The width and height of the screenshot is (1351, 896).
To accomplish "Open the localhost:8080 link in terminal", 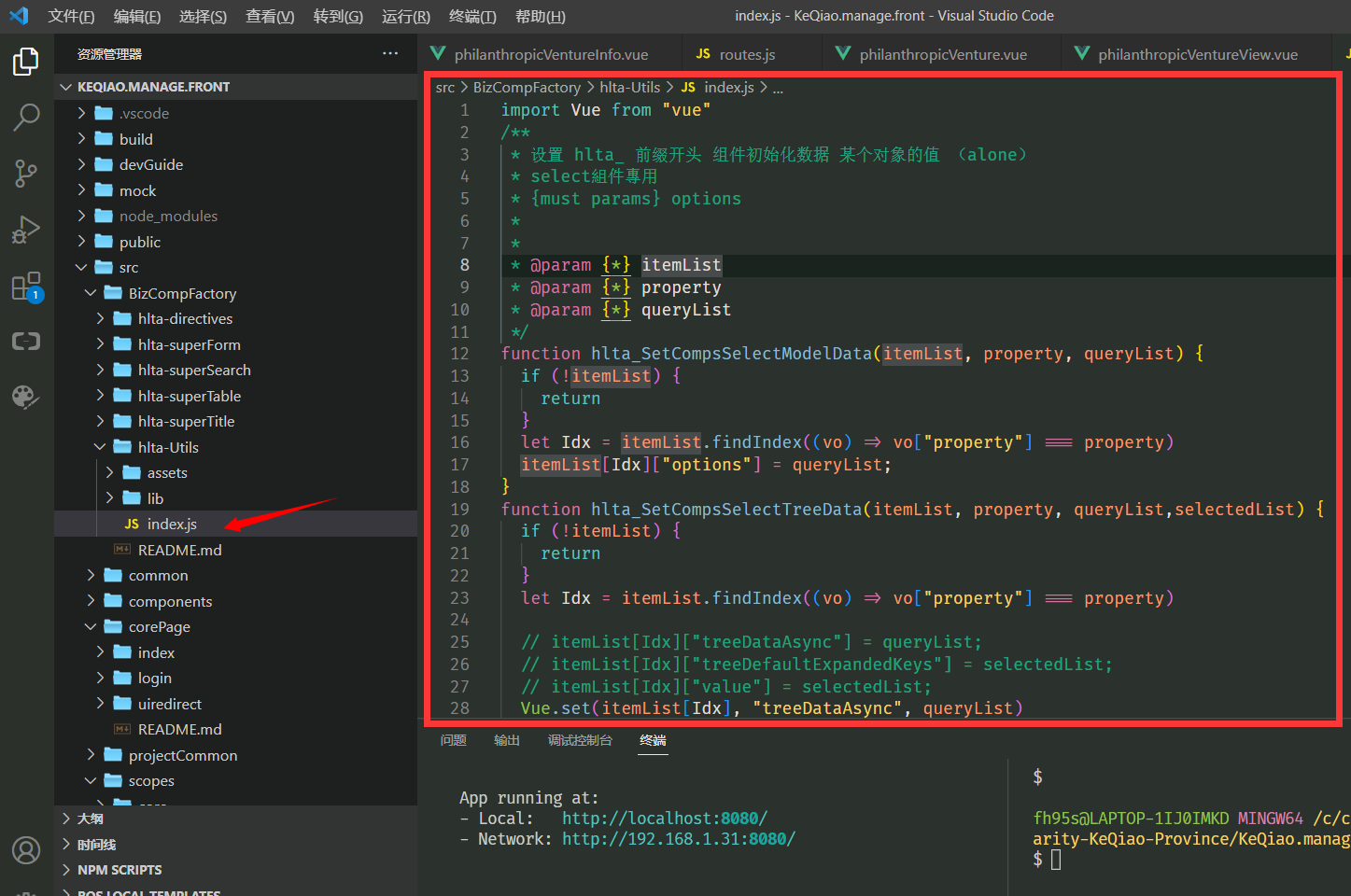I will [x=664, y=819].
